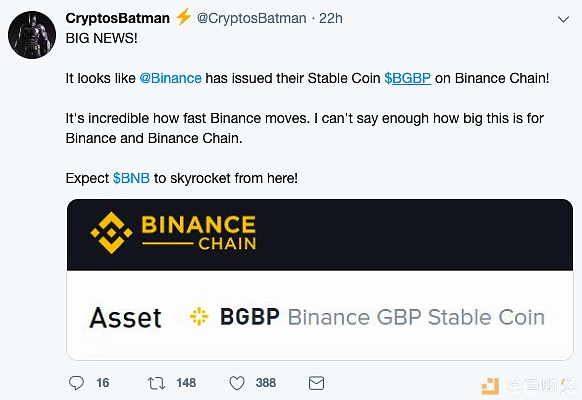Expand the tweet options chevron menu
Screen dimensions: 582x400
pyautogui.click(x=563, y=19)
